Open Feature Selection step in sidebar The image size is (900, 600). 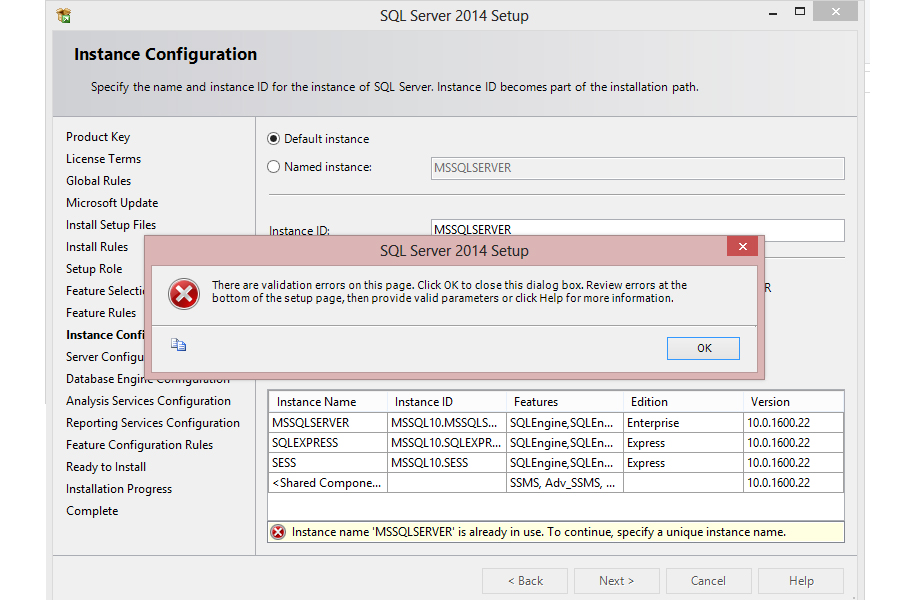(x=105, y=291)
